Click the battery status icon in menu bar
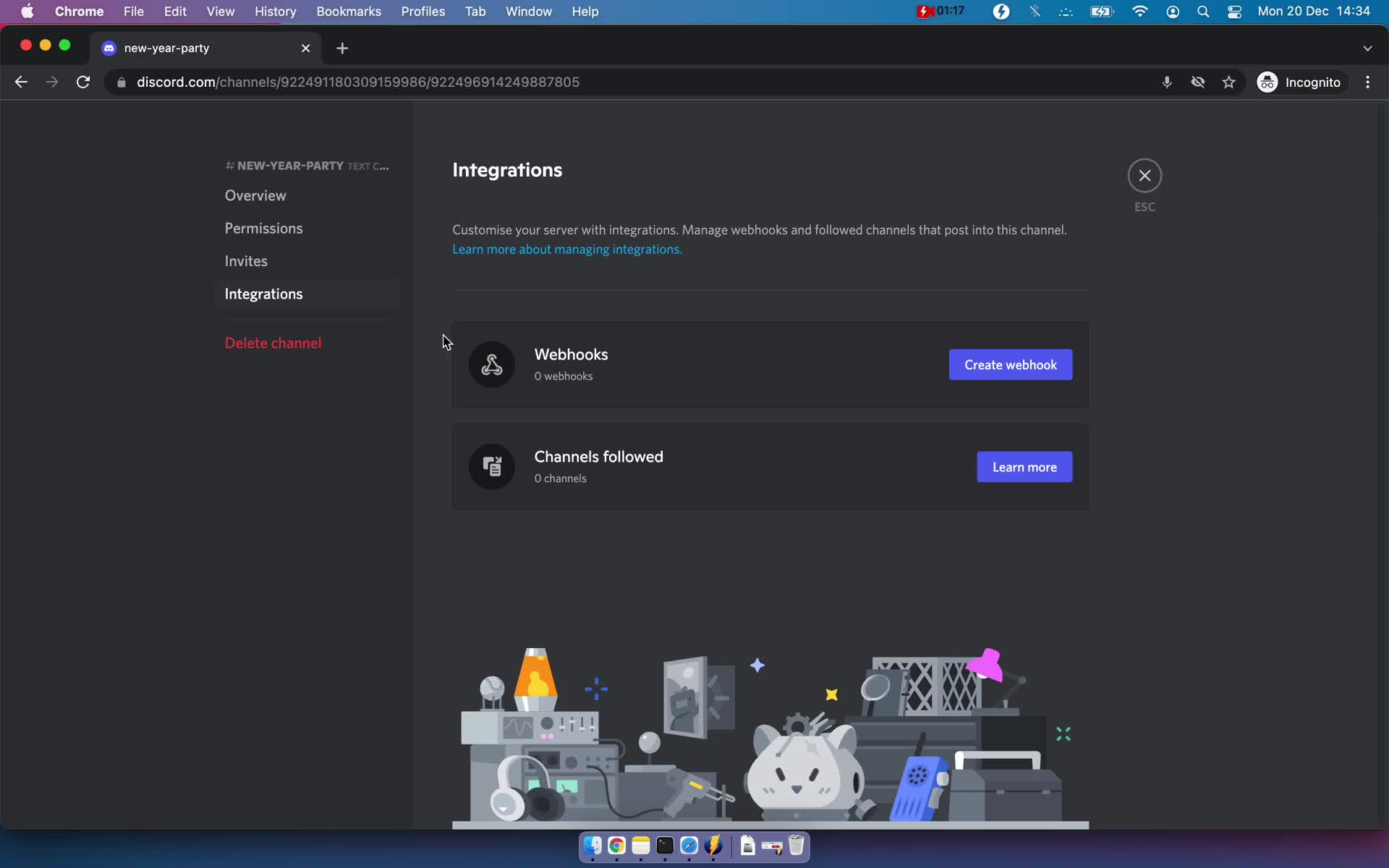Screen dimensions: 1389x868 point(1102,12)
